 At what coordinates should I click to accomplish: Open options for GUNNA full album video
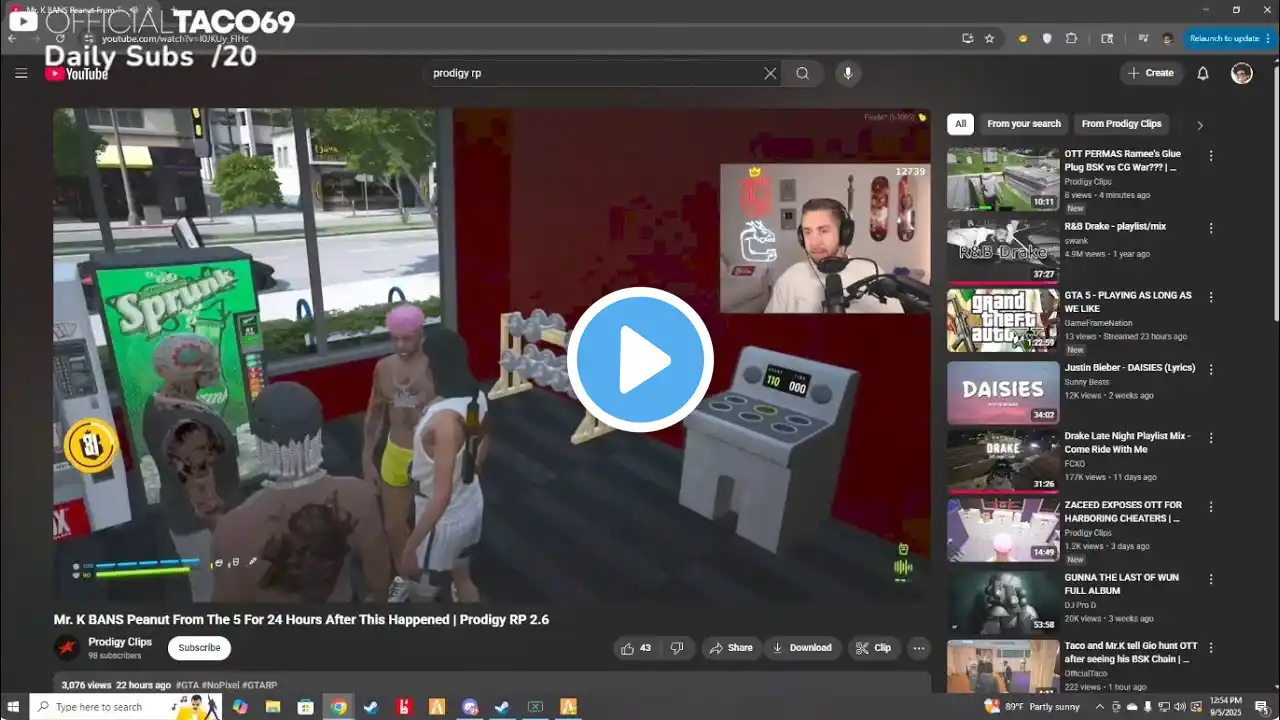(1211, 579)
